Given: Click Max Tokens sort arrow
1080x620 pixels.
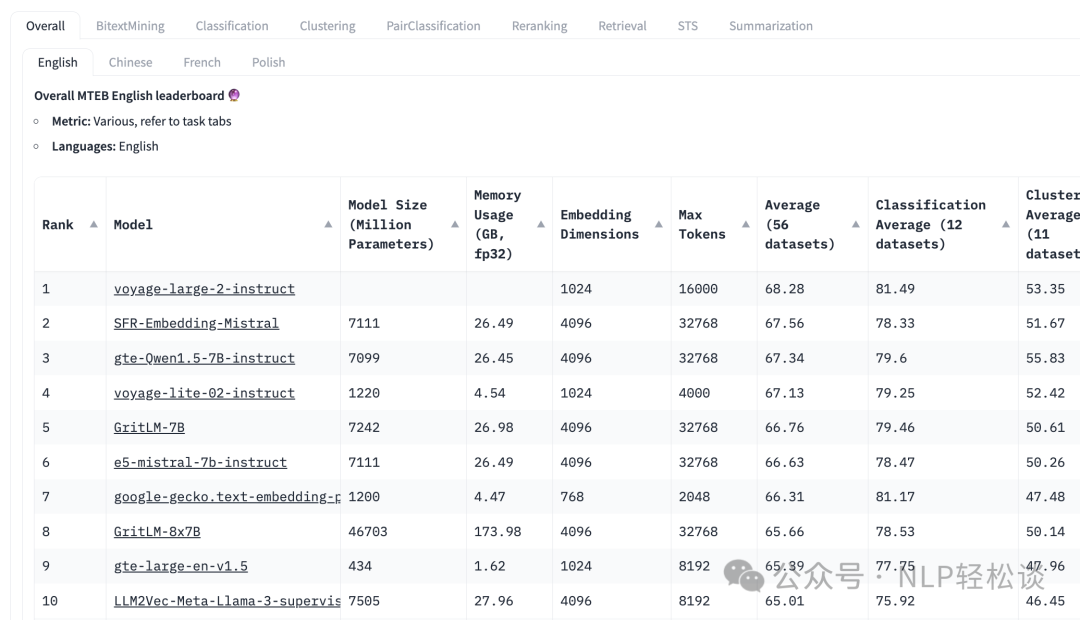Looking at the screenshot, I should coord(746,225).
